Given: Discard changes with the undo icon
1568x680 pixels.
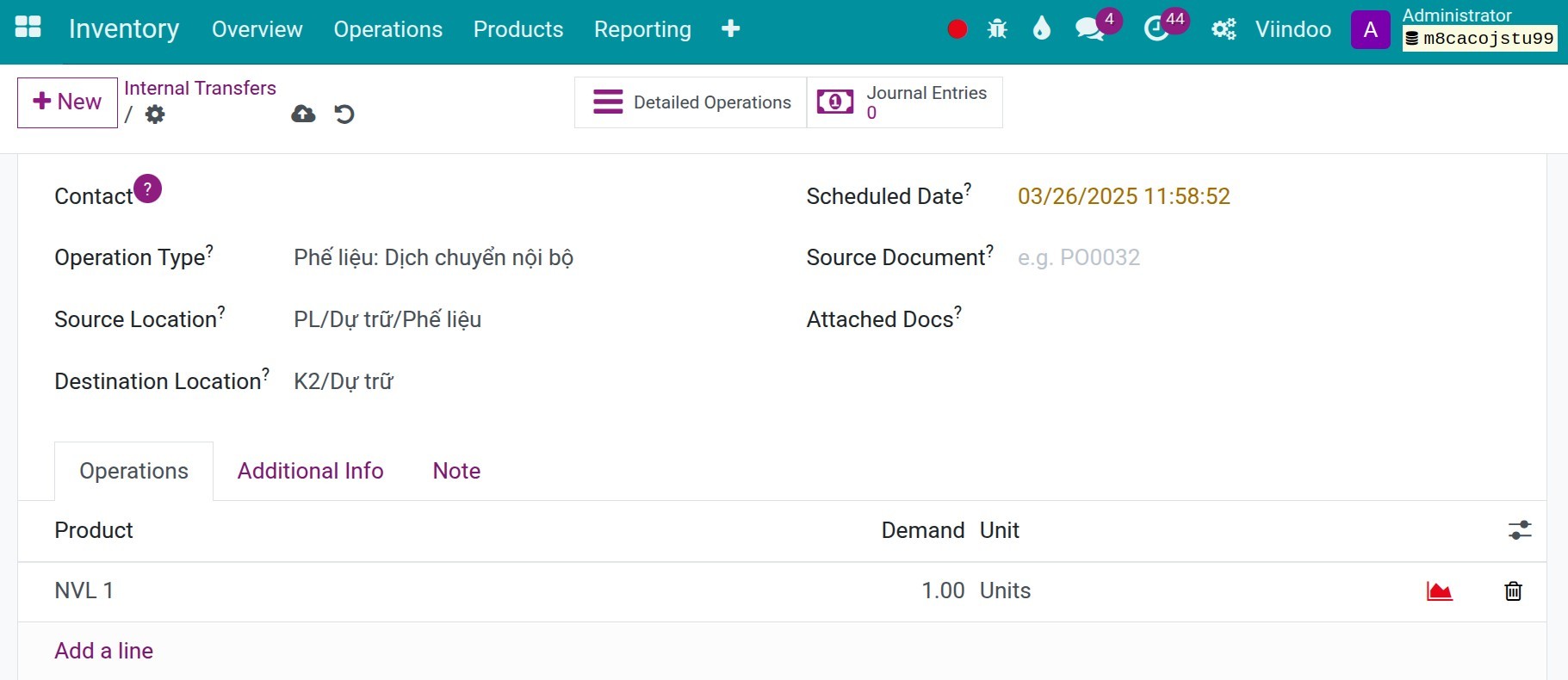Looking at the screenshot, I should tap(344, 114).
